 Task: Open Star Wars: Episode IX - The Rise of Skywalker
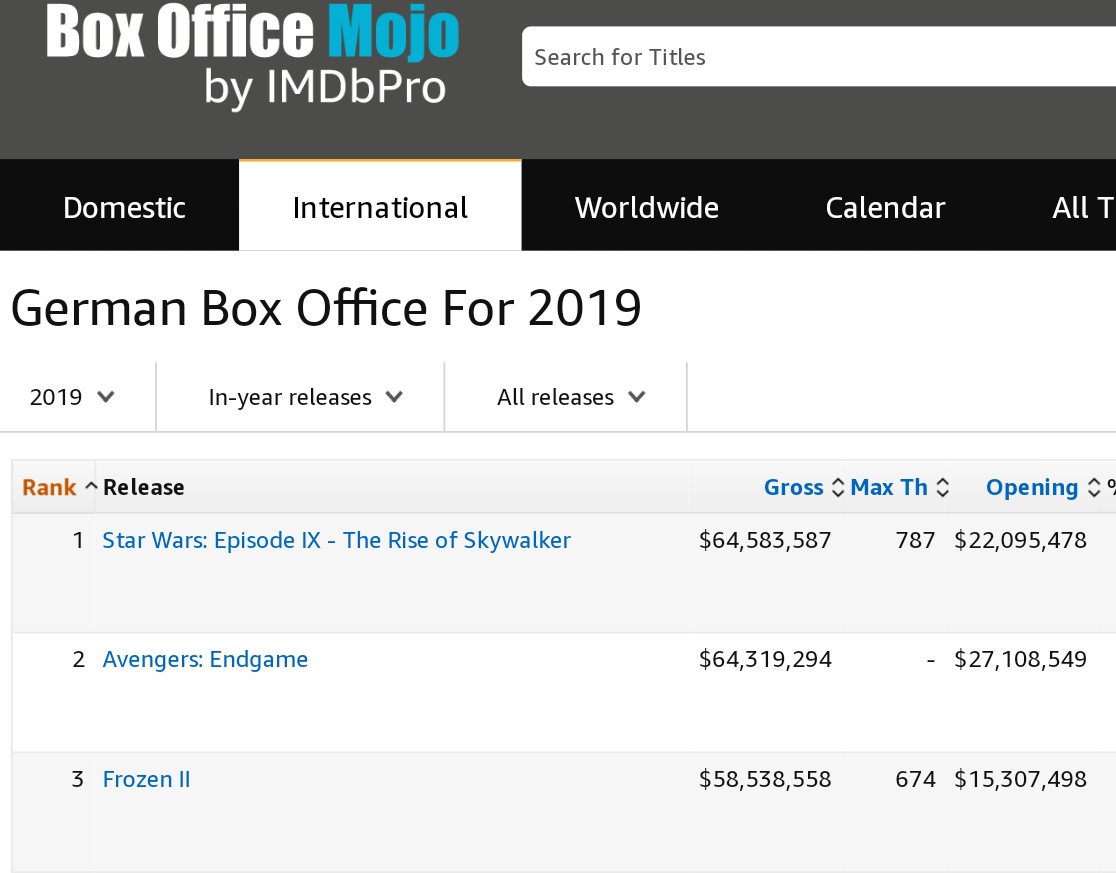337,540
